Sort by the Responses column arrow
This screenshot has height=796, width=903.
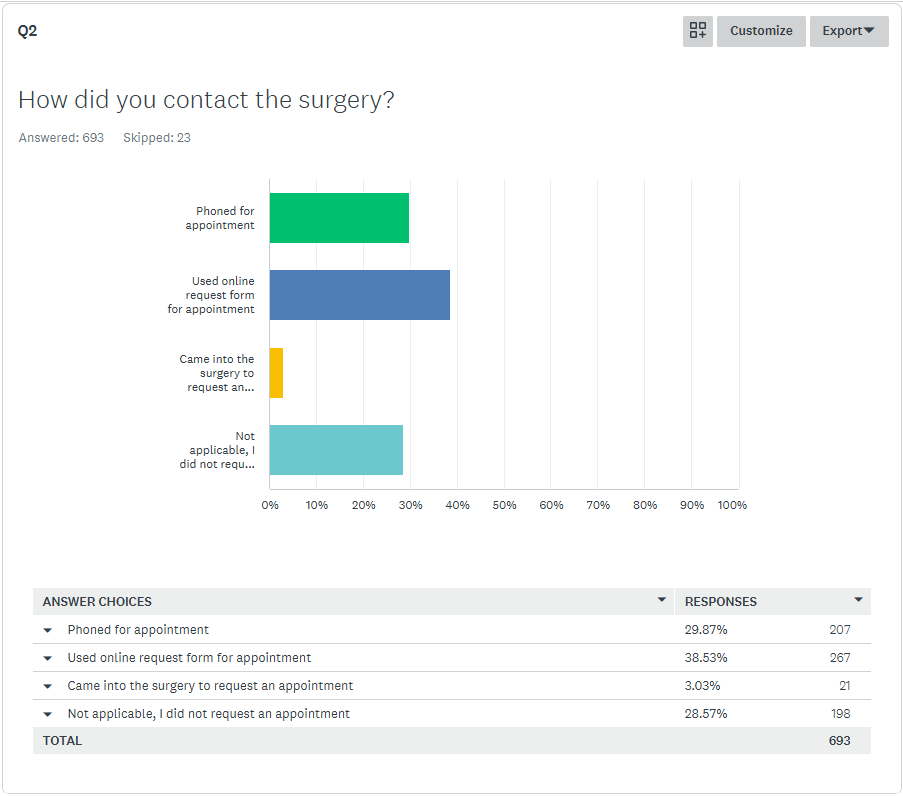[x=858, y=600]
